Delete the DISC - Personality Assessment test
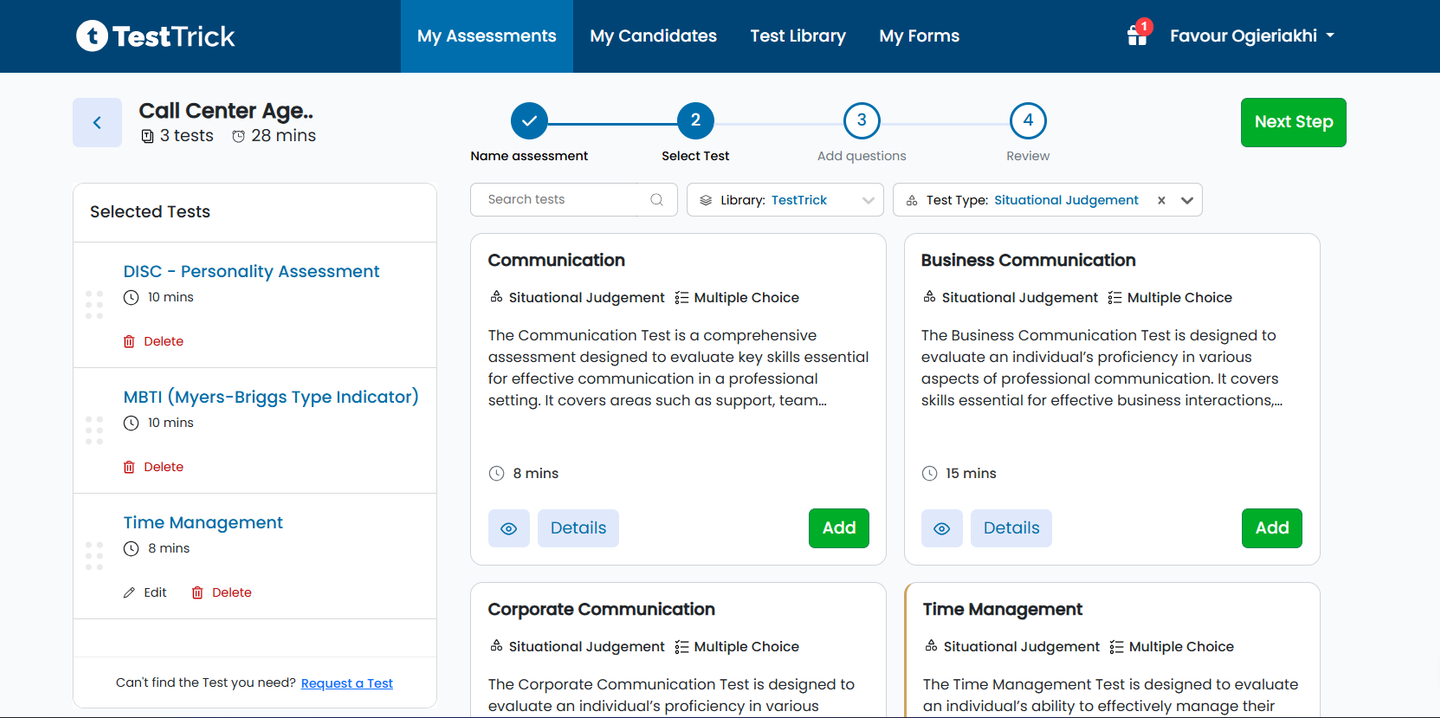 coord(153,341)
